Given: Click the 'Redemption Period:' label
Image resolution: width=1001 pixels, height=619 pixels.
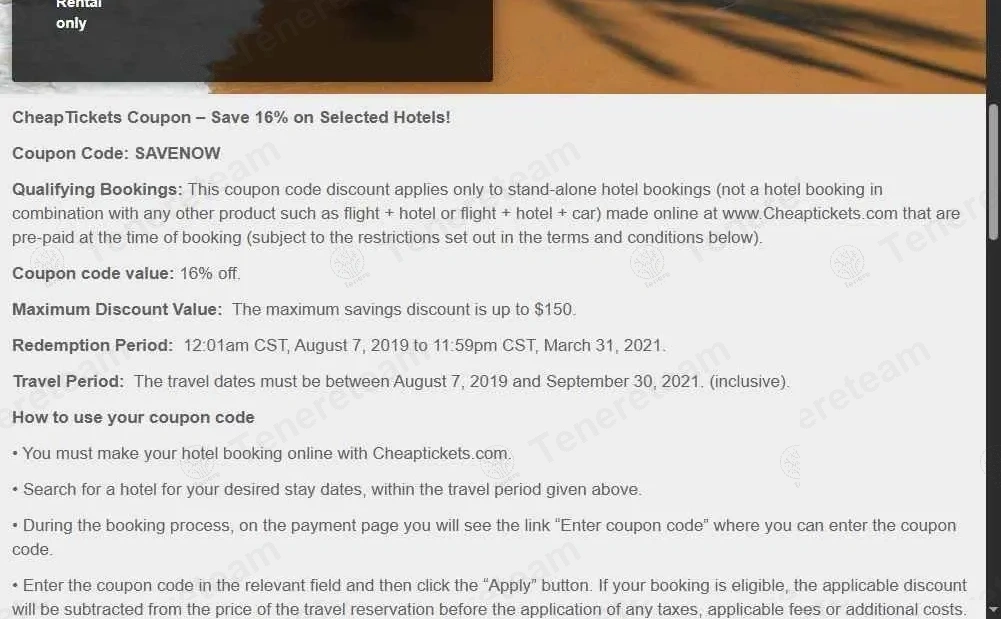Looking at the screenshot, I should tap(93, 345).
